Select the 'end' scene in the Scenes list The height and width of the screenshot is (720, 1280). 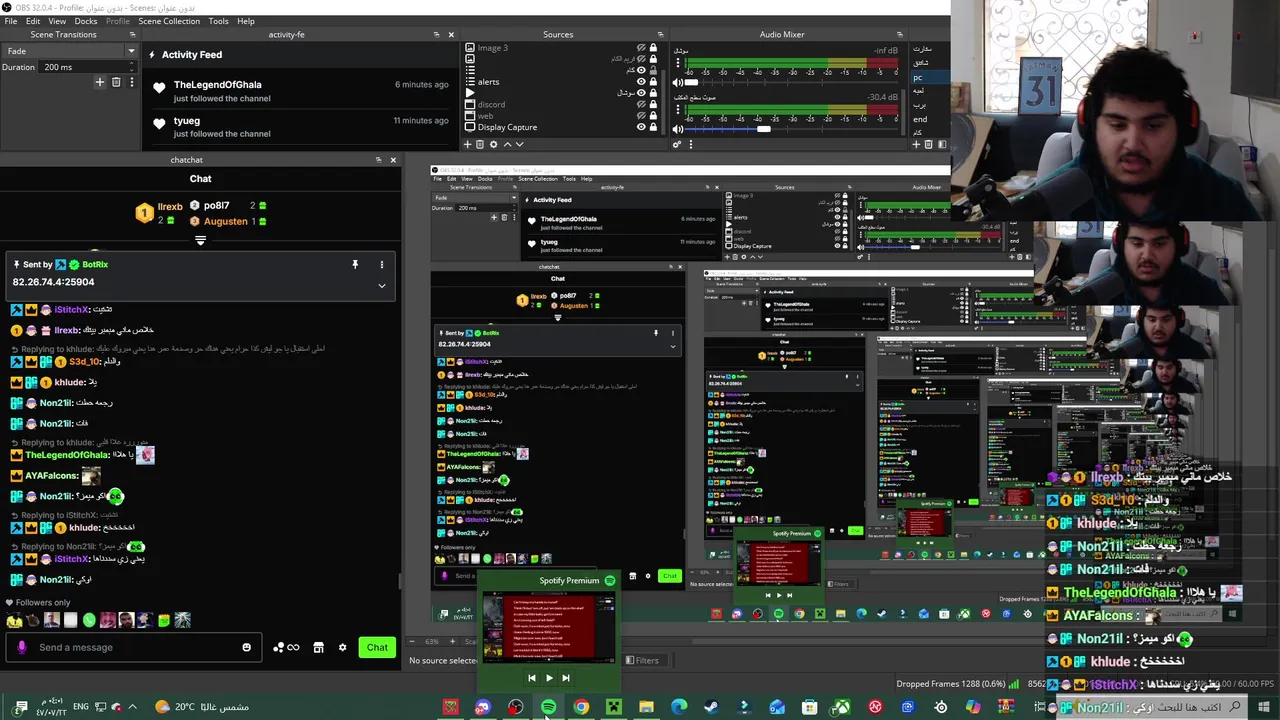(920, 119)
